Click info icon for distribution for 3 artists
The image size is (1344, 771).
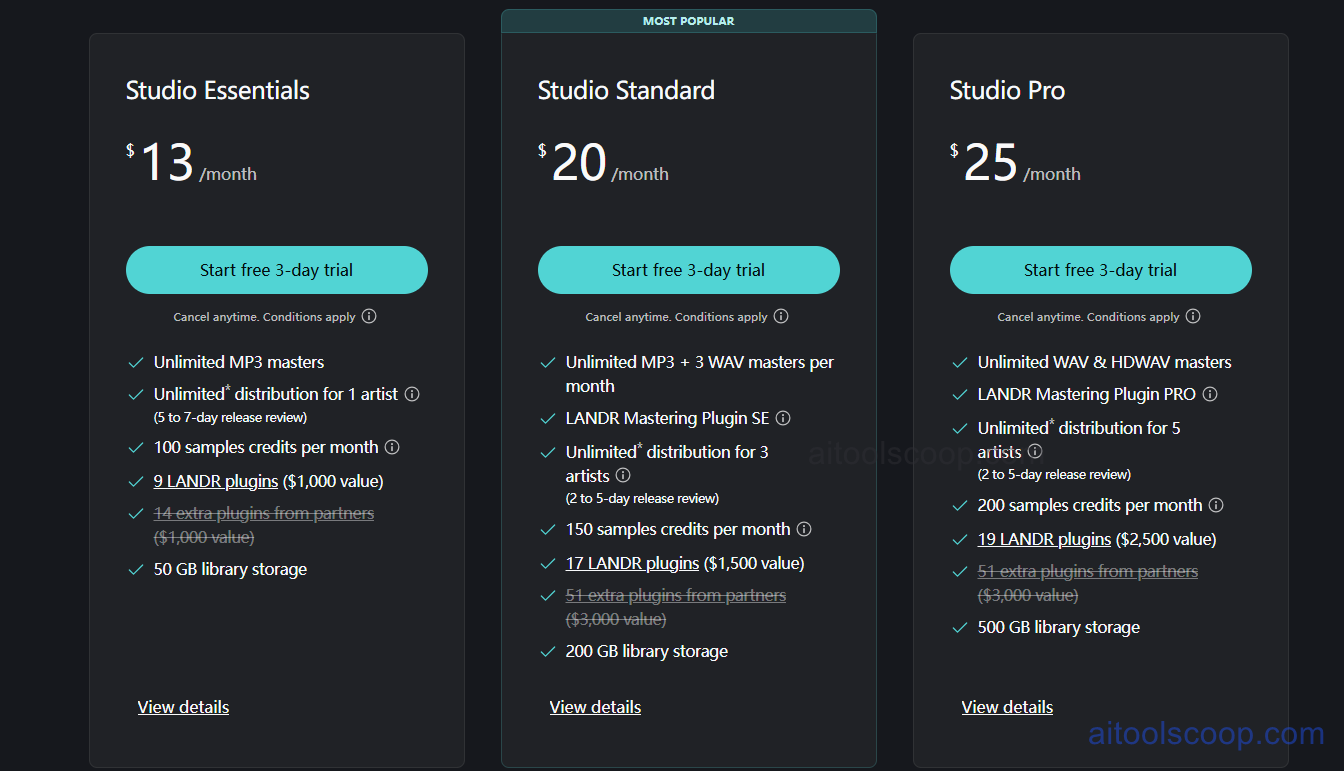click(623, 475)
